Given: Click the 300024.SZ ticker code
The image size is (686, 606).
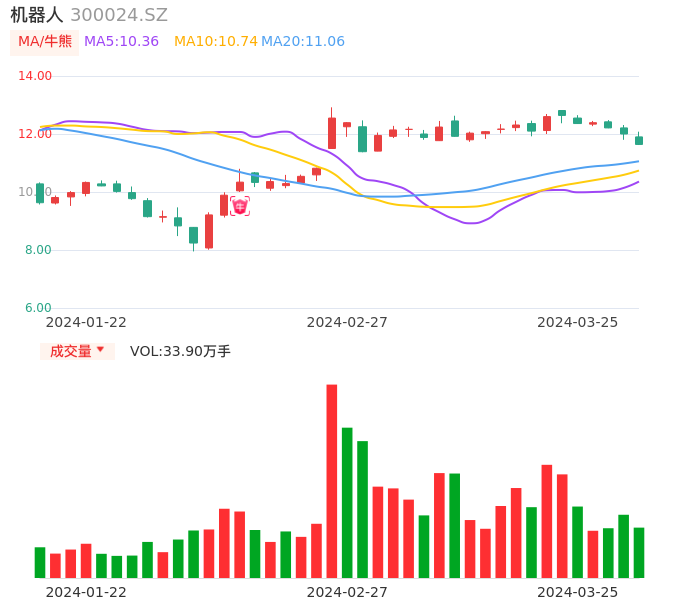Looking at the screenshot, I should (x=119, y=15).
